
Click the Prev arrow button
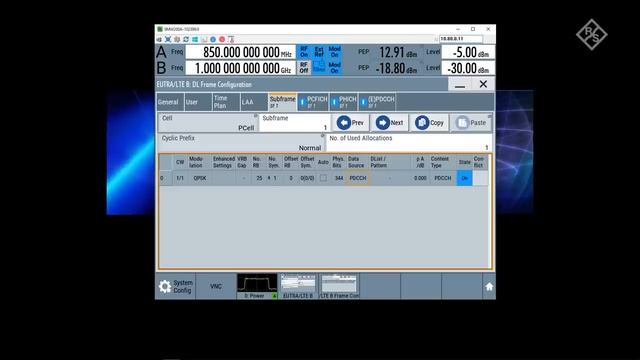point(351,122)
